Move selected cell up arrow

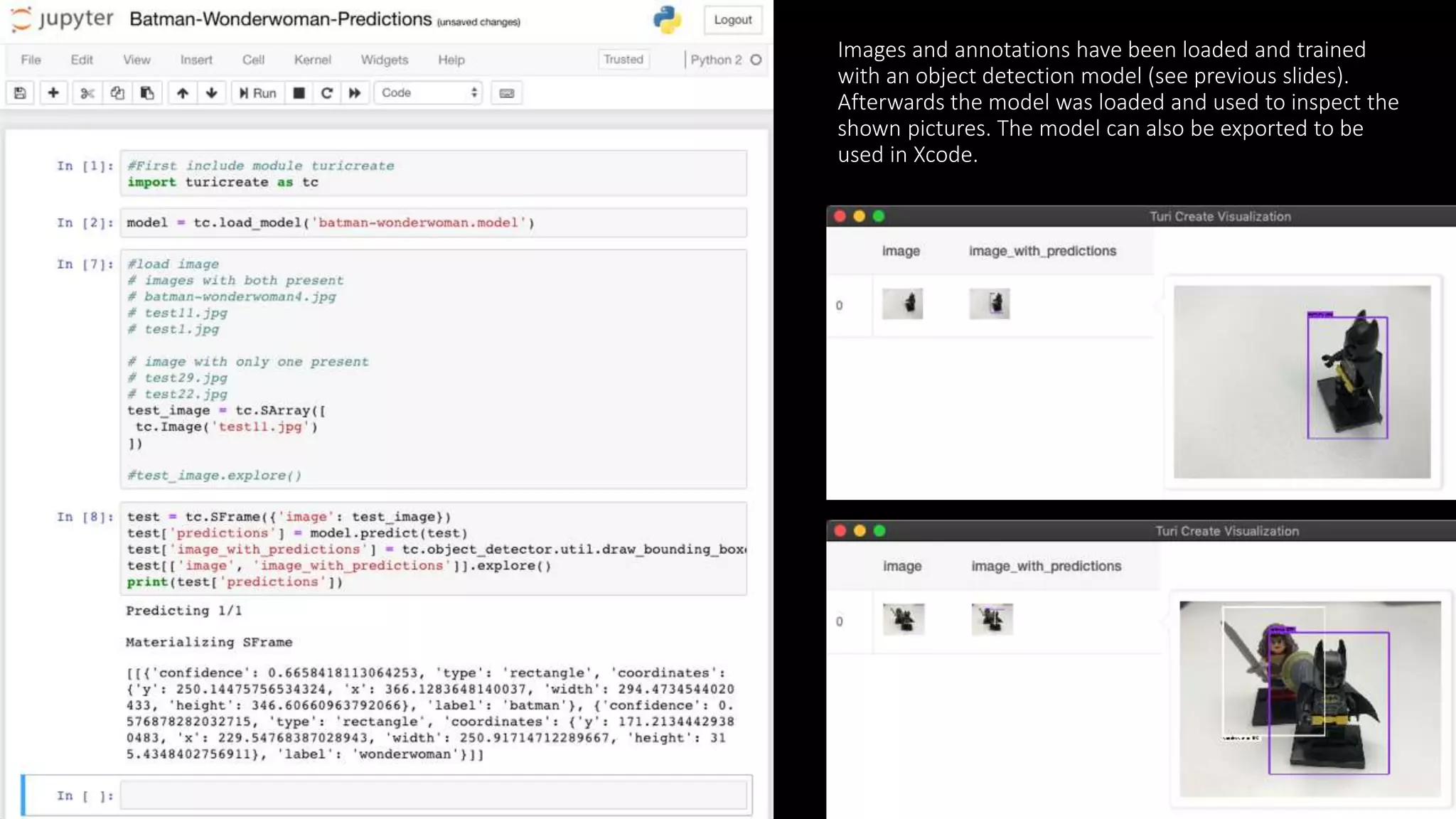(183, 93)
